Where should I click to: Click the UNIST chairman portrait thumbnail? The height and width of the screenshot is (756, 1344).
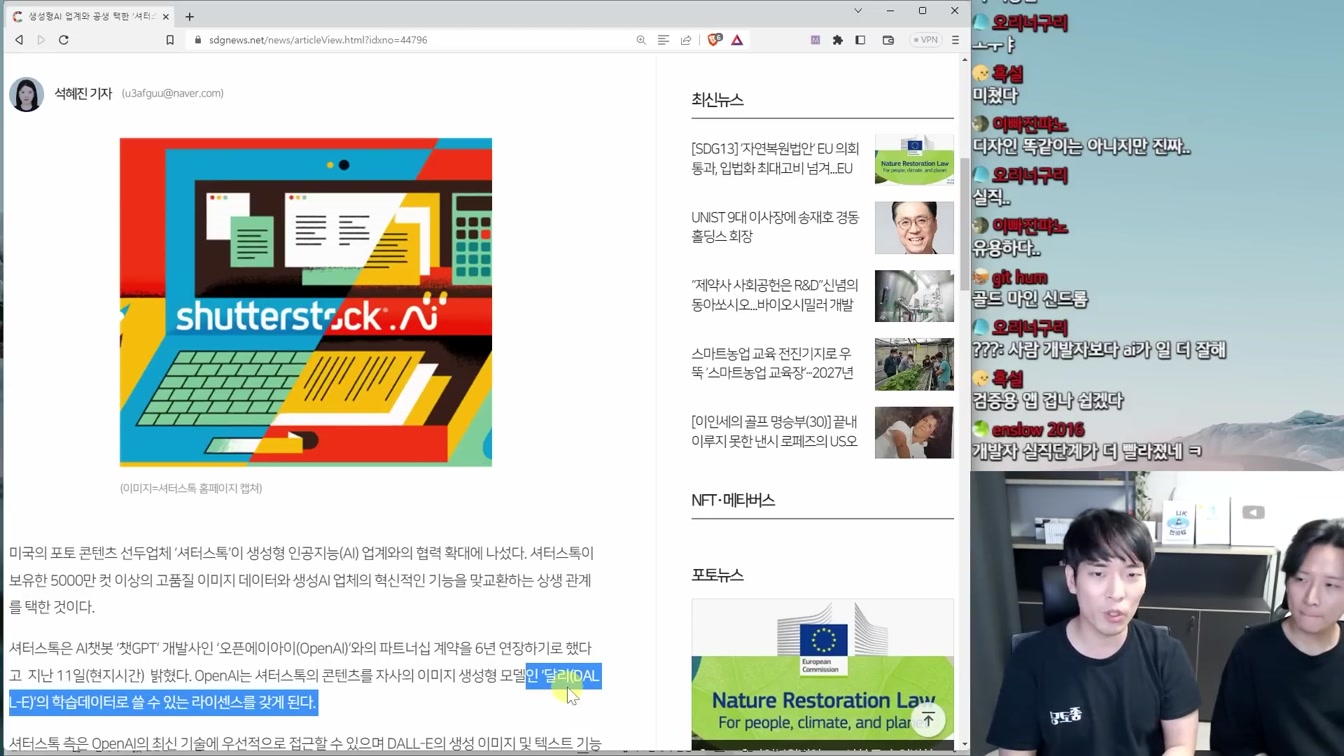pos(914,227)
